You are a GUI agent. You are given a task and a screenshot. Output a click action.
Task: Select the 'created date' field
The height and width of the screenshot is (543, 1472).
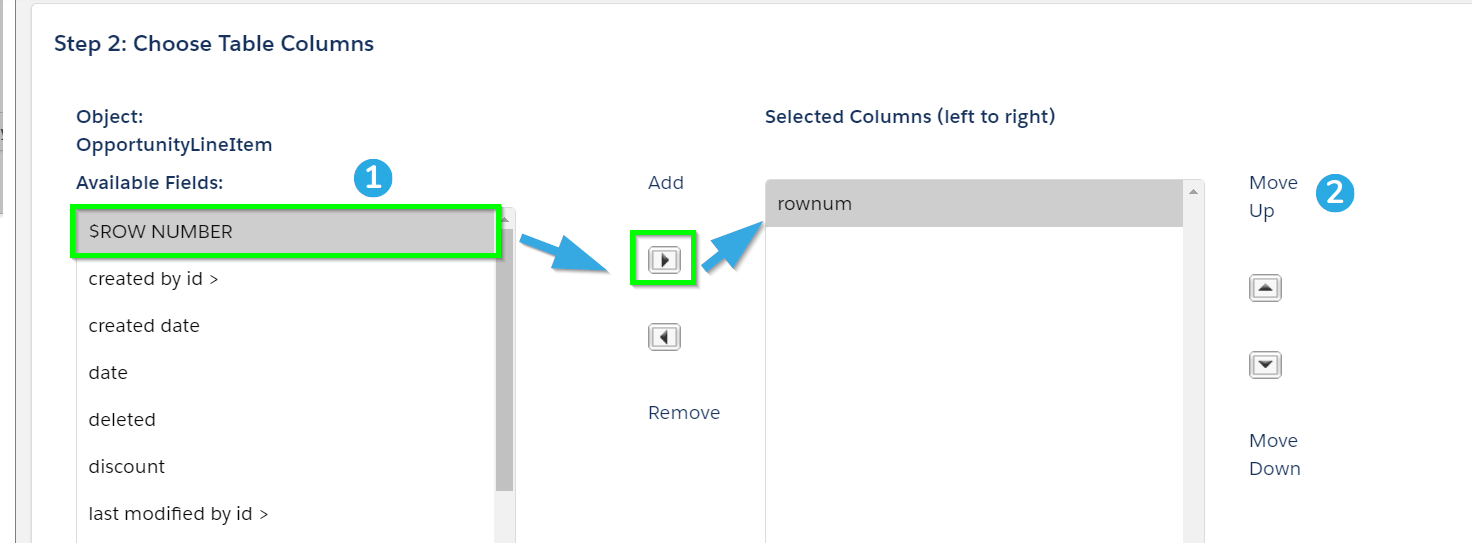coord(286,326)
